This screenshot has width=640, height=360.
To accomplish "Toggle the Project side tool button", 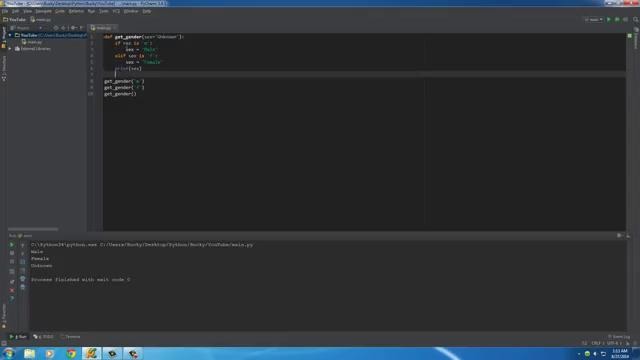I will [x=4, y=38].
